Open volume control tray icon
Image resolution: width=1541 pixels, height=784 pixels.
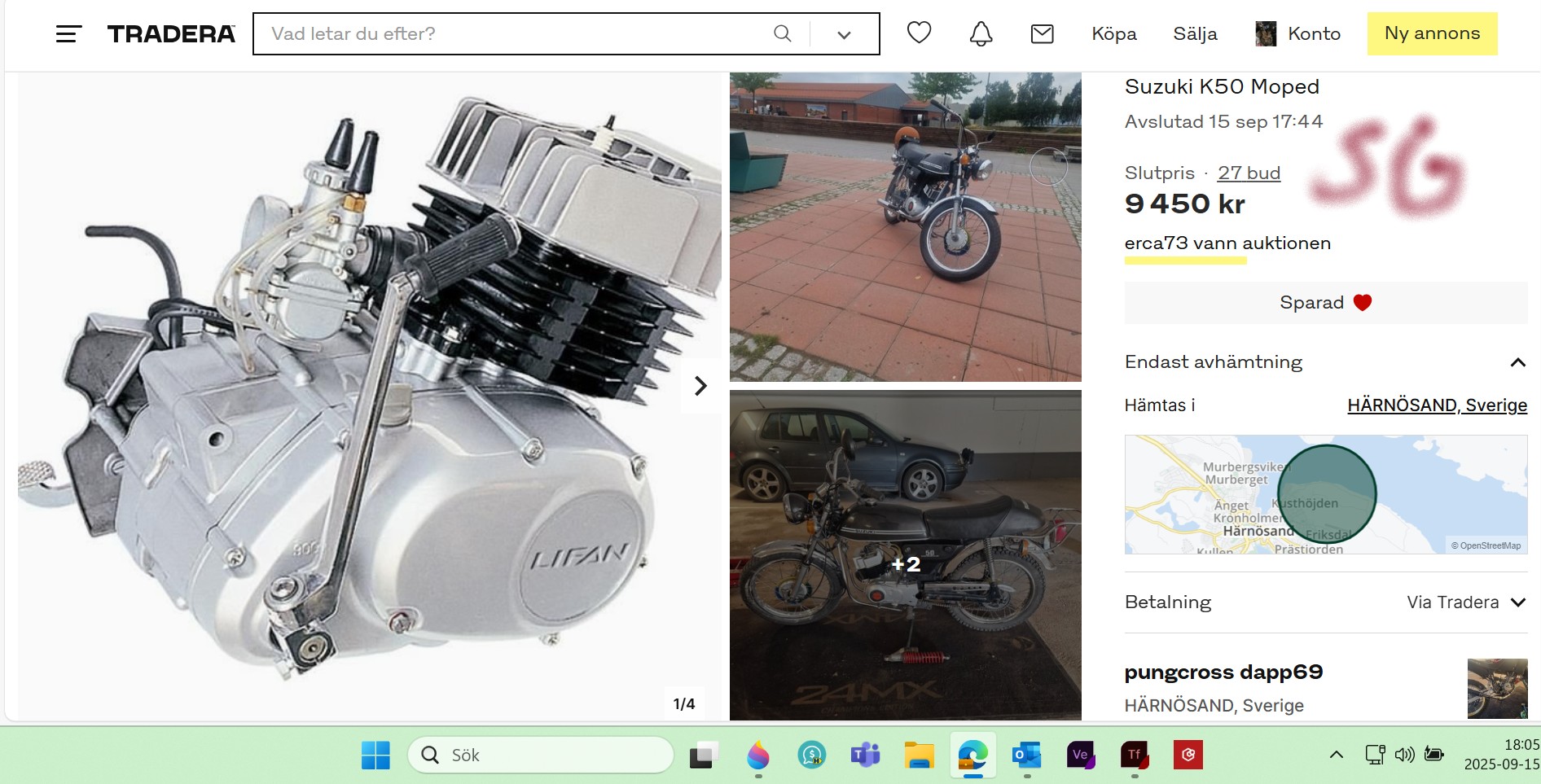(1404, 755)
